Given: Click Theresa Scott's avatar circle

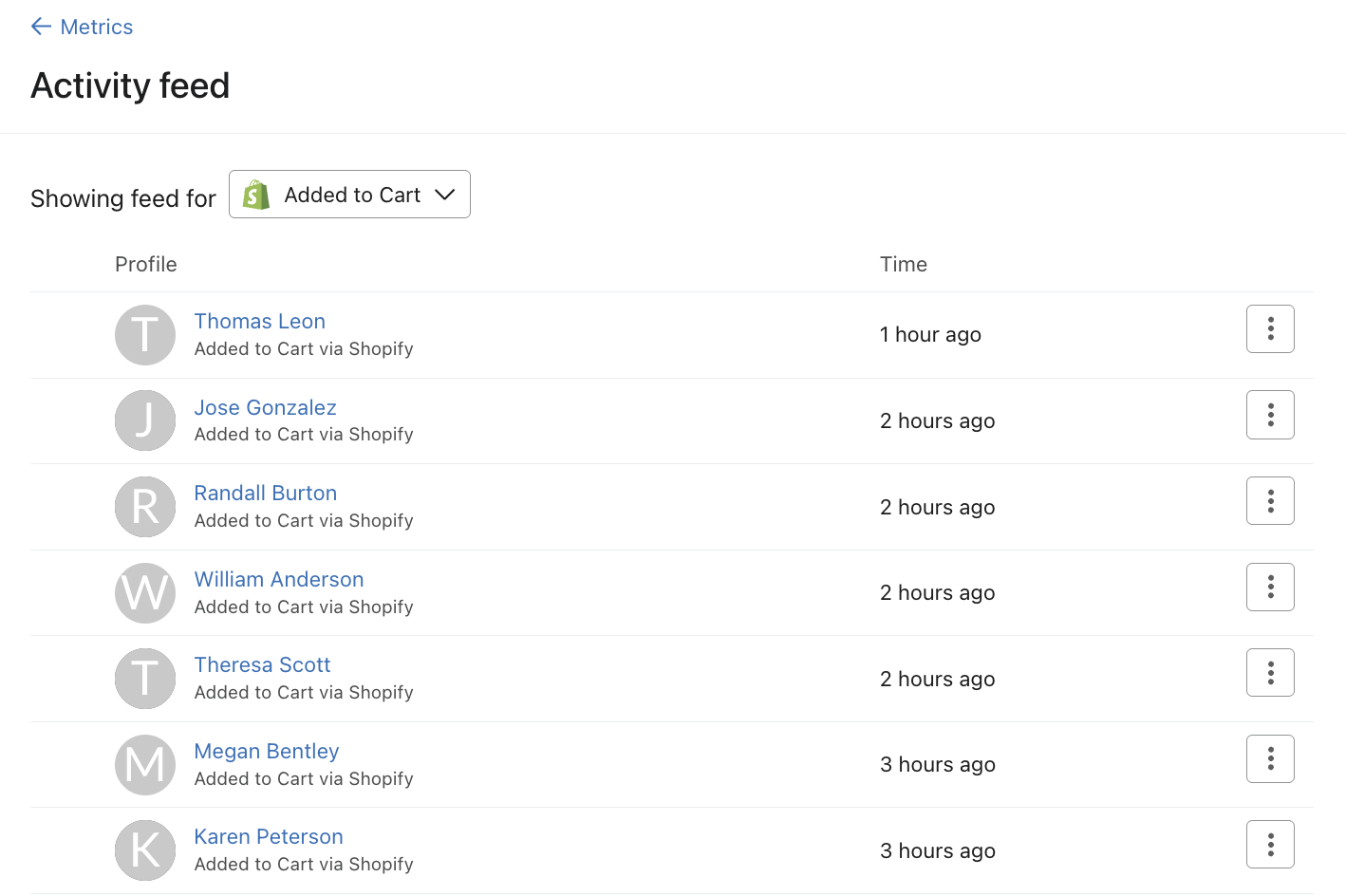Looking at the screenshot, I should point(144,678).
